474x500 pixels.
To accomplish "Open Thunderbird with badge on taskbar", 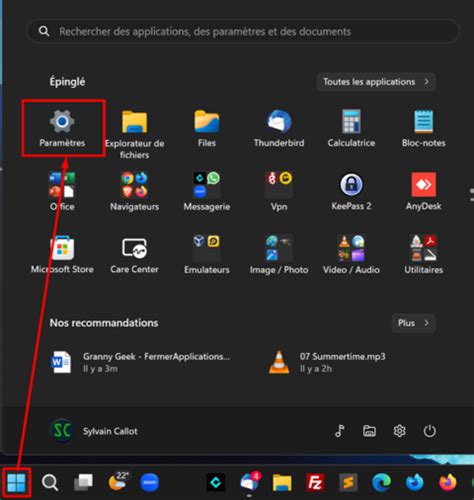I will [x=250, y=482].
